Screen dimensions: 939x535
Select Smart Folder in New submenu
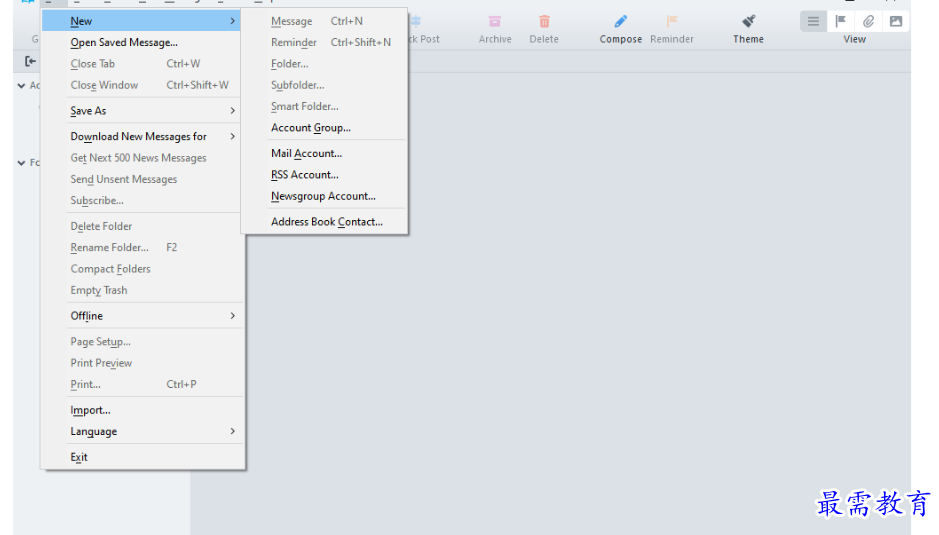click(x=325, y=107)
